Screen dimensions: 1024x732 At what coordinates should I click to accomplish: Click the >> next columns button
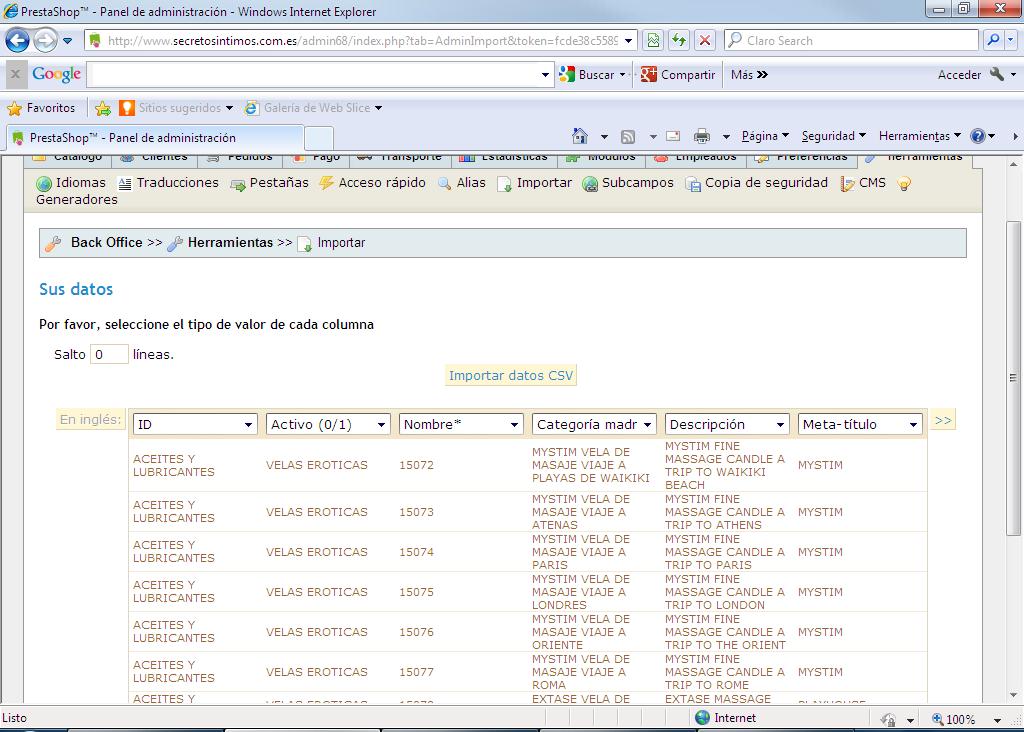pos(942,420)
